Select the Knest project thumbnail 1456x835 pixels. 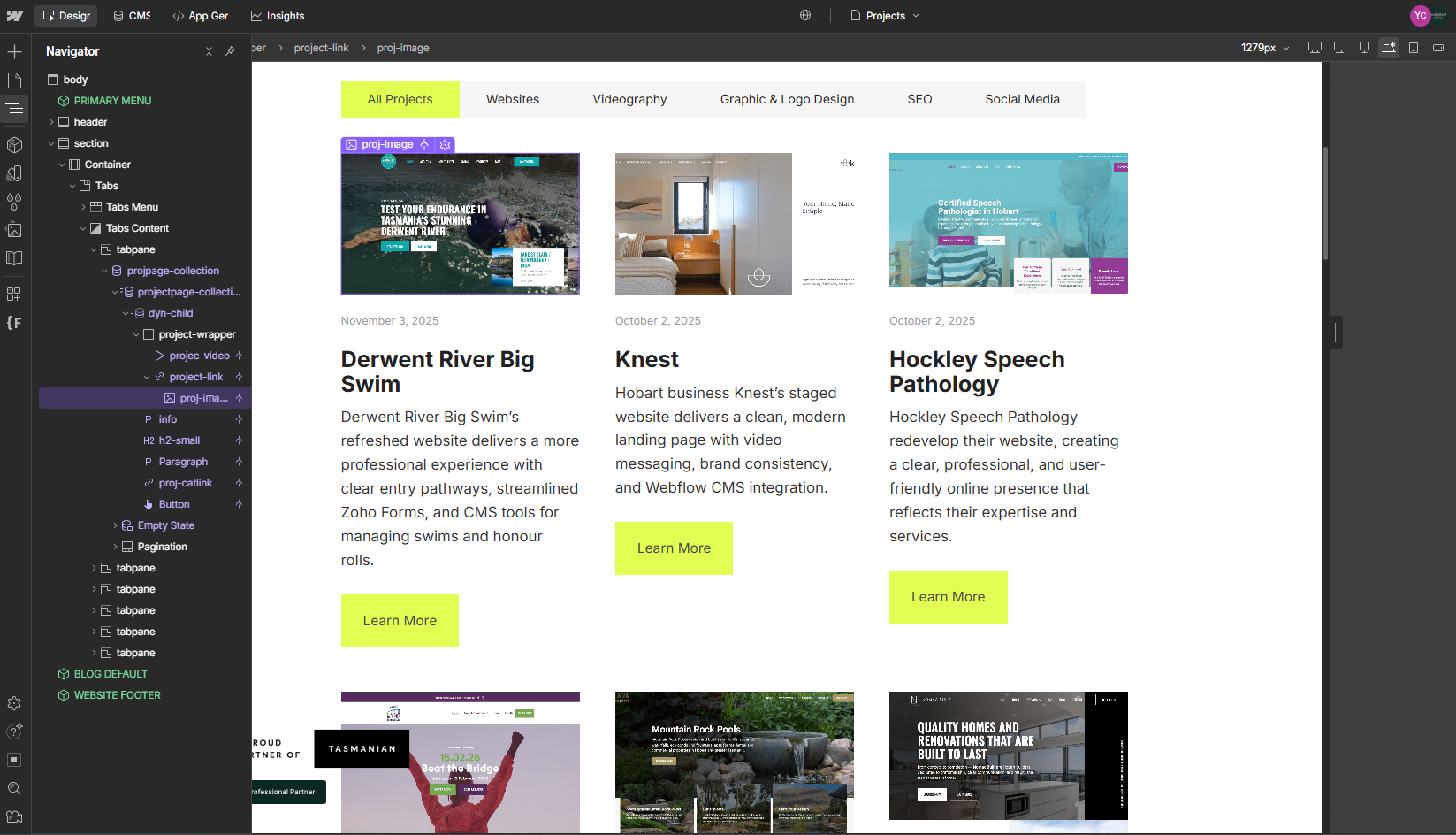click(735, 224)
